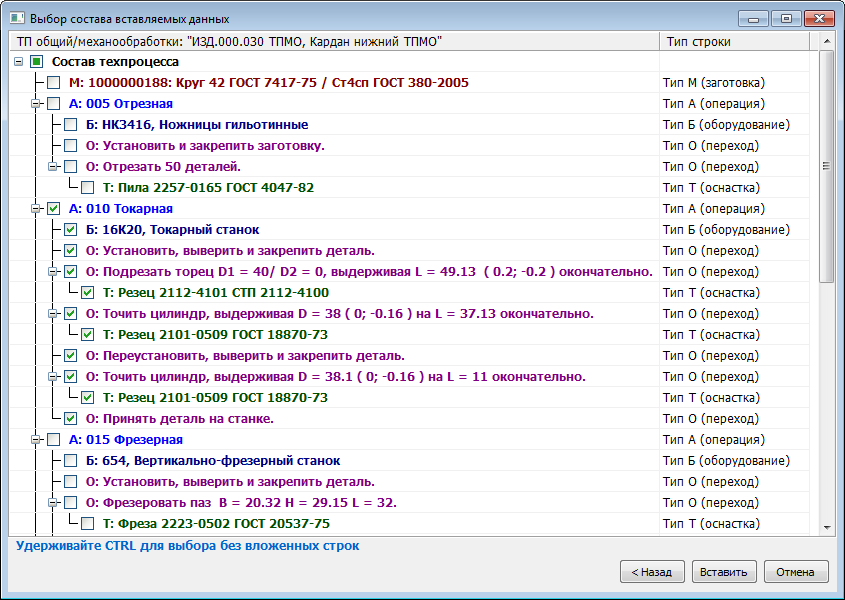The width and height of the screenshot is (845, 600).
Task: Enable checkbox for Т: Пила 2257-0165
Action: tap(88, 188)
